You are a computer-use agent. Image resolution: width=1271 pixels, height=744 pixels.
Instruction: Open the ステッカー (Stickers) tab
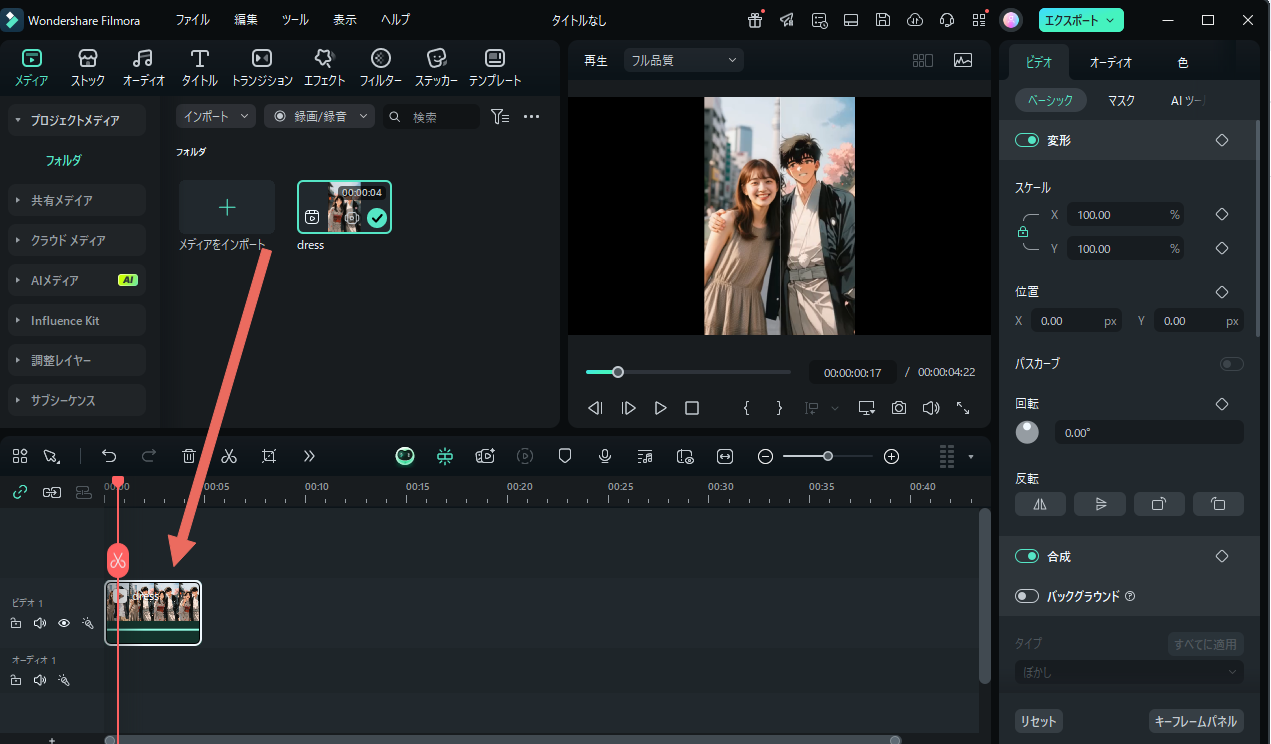pyautogui.click(x=437, y=68)
